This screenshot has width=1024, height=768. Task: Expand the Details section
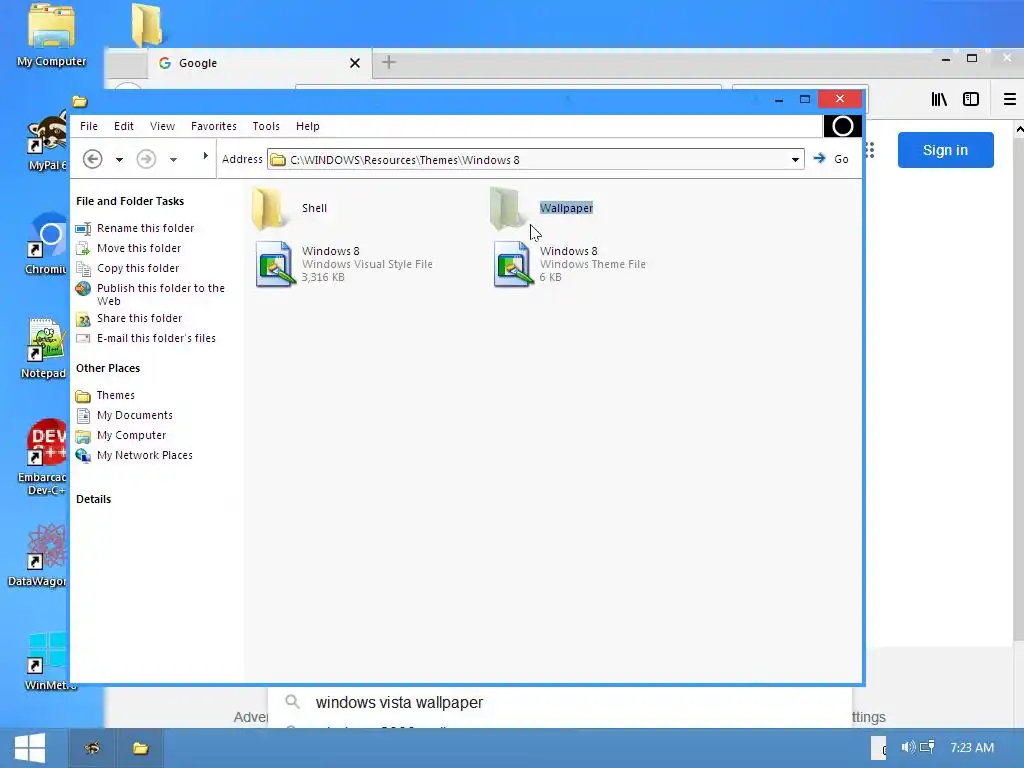pyautogui.click(x=93, y=499)
